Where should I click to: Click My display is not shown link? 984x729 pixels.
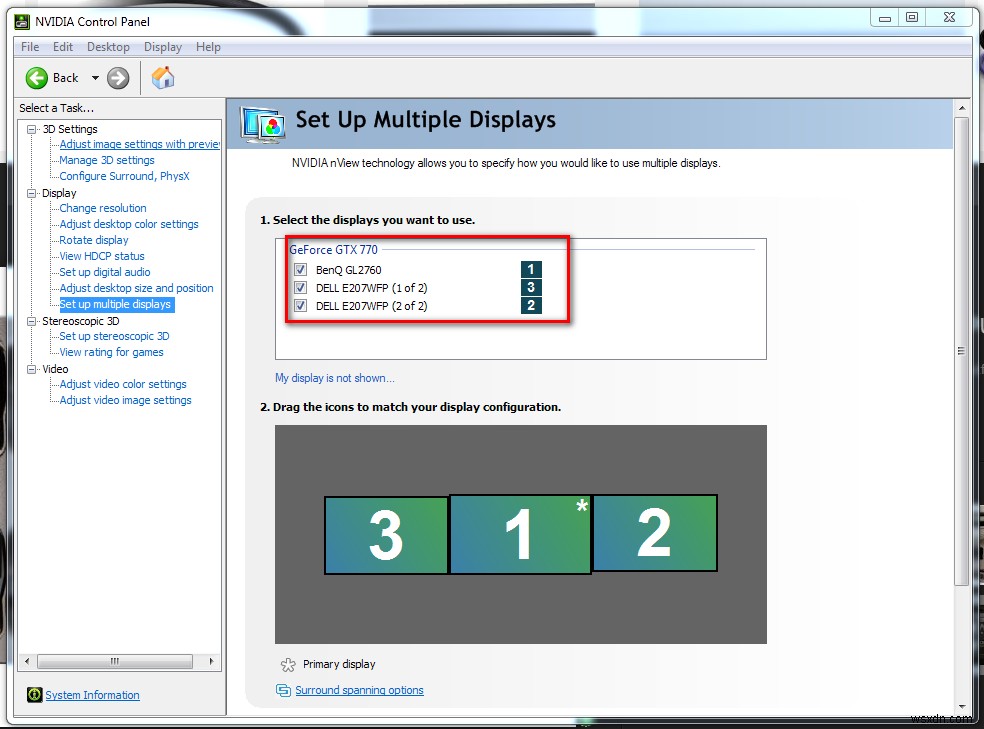pos(334,378)
